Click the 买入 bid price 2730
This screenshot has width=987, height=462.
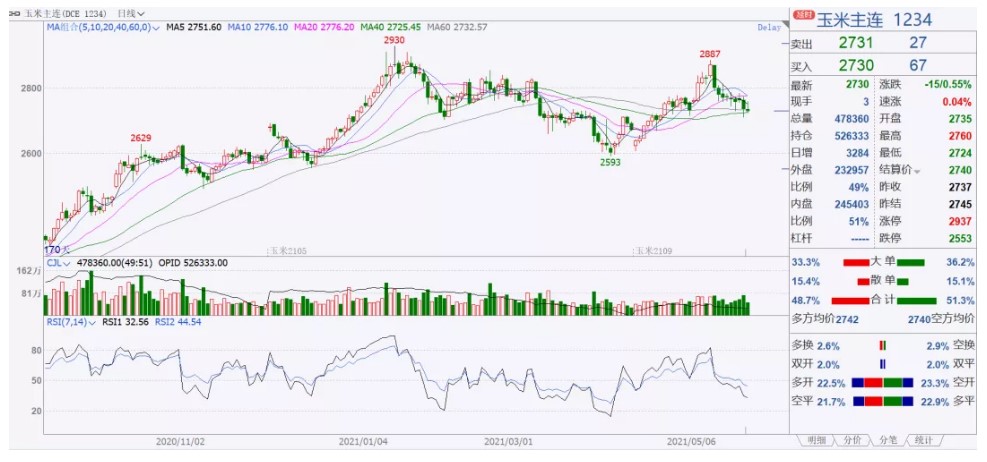coord(855,65)
